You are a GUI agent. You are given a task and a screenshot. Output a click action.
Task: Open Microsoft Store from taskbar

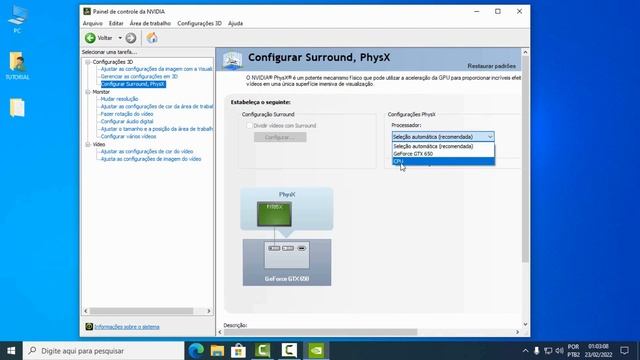[x=238, y=351]
